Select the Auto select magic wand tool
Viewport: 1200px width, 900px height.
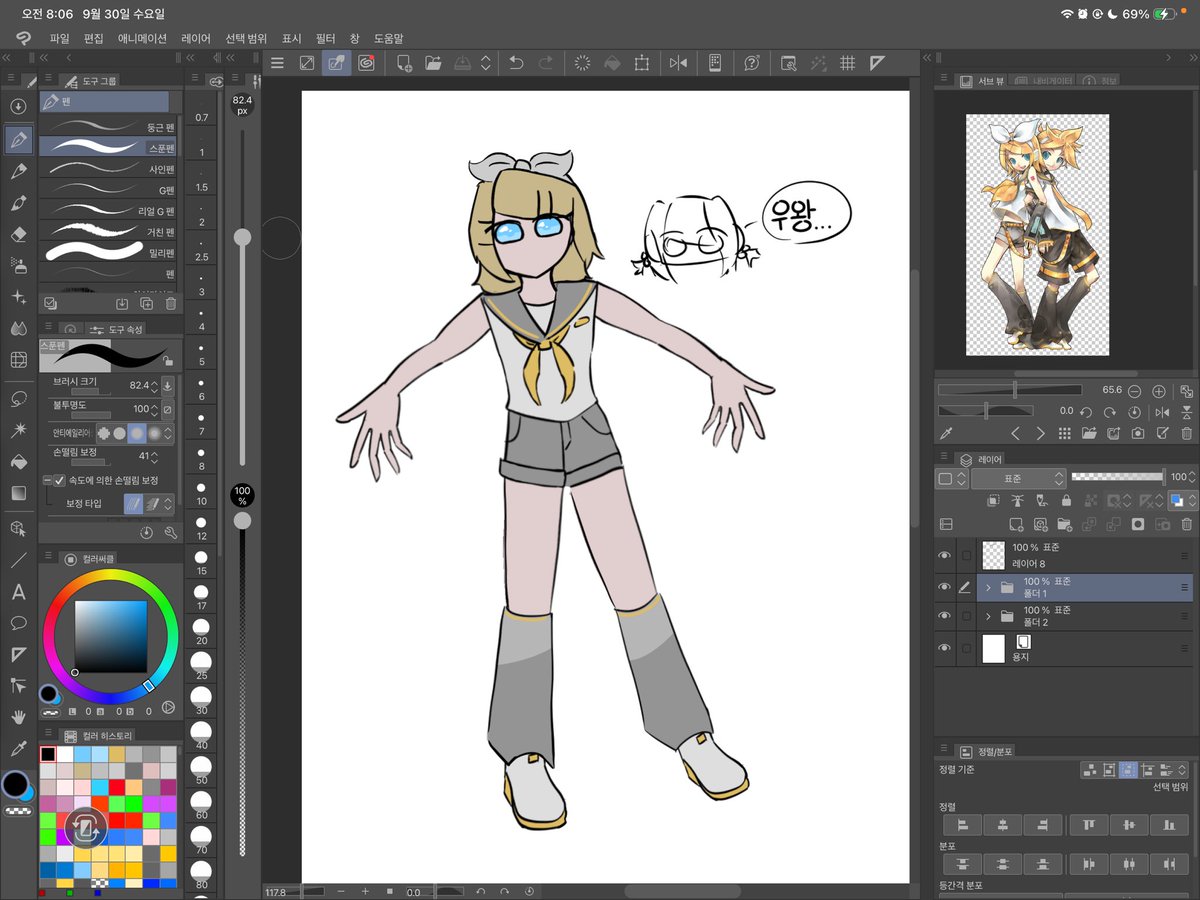click(x=18, y=430)
